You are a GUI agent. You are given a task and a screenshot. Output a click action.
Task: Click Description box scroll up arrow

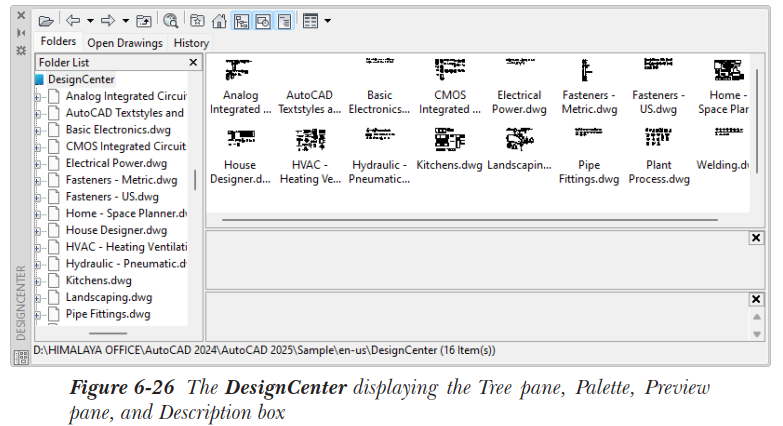(757, 317)
